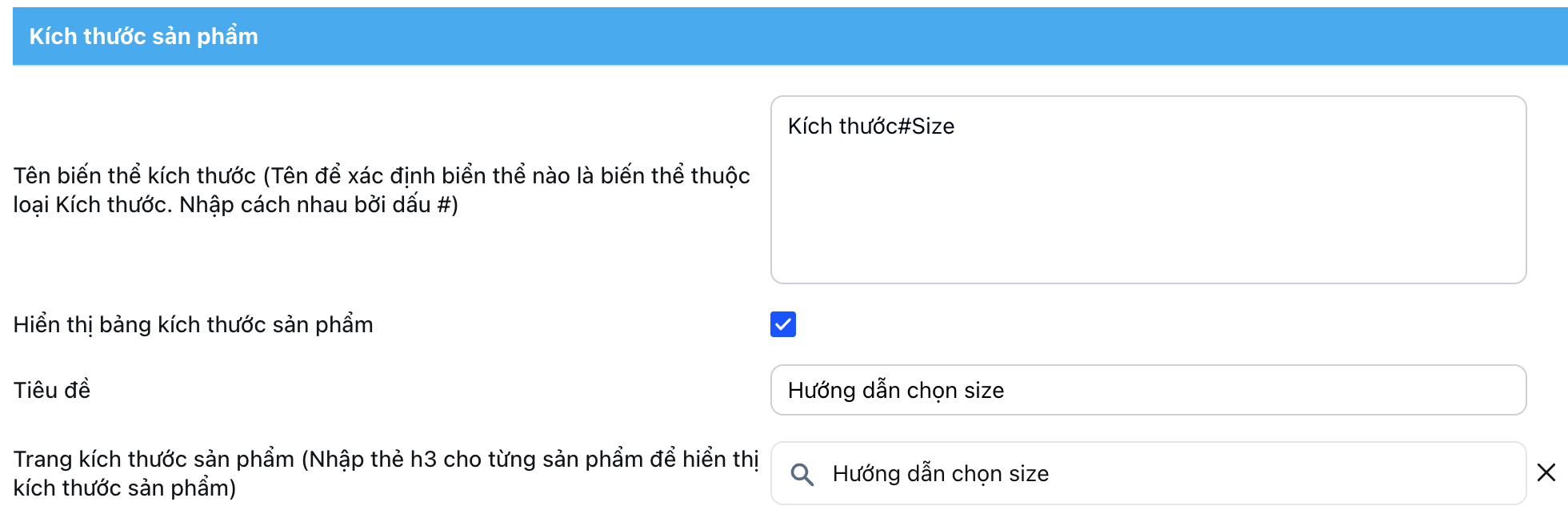
Task: Click the 'Trang kích thước sản phẩm' description label
Action: [386, 460]
